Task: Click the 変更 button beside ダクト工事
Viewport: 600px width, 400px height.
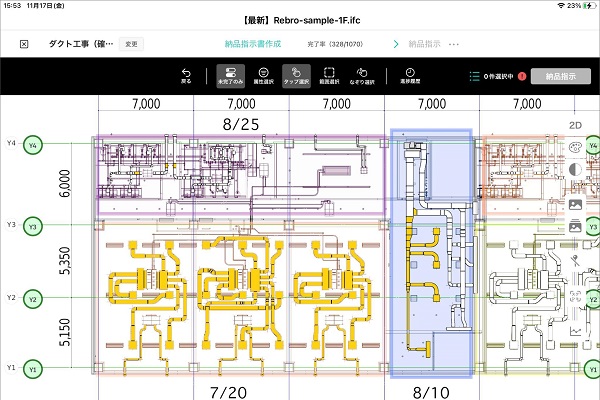Action: coord(131,44)
